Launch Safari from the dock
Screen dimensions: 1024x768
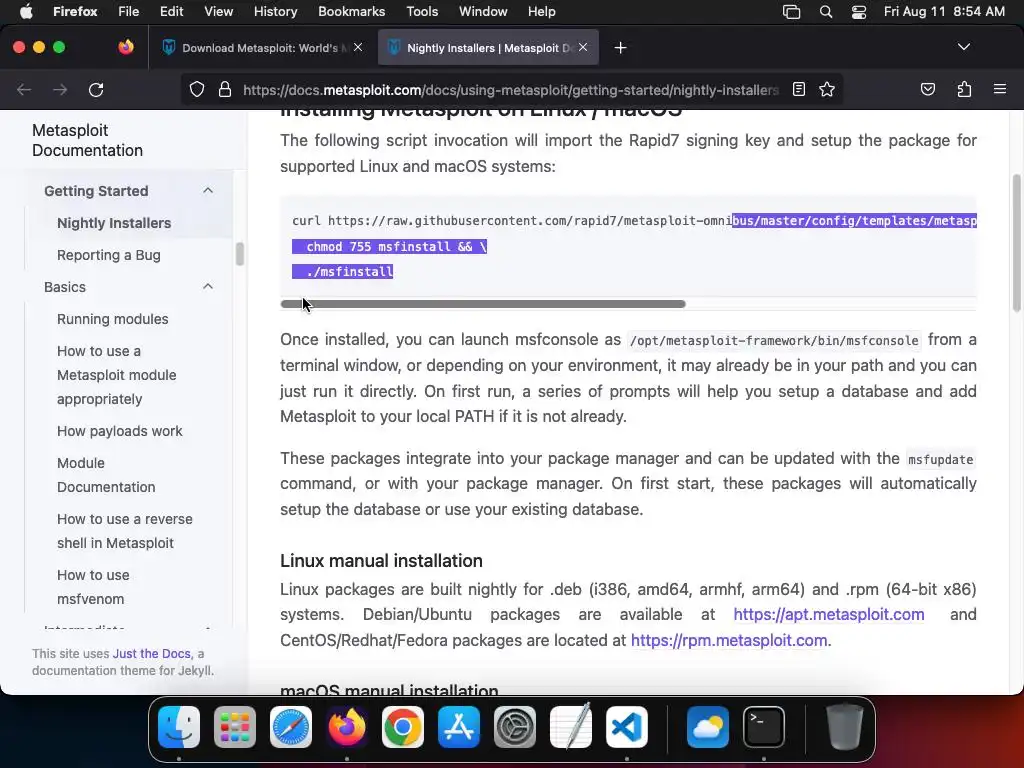291,727
